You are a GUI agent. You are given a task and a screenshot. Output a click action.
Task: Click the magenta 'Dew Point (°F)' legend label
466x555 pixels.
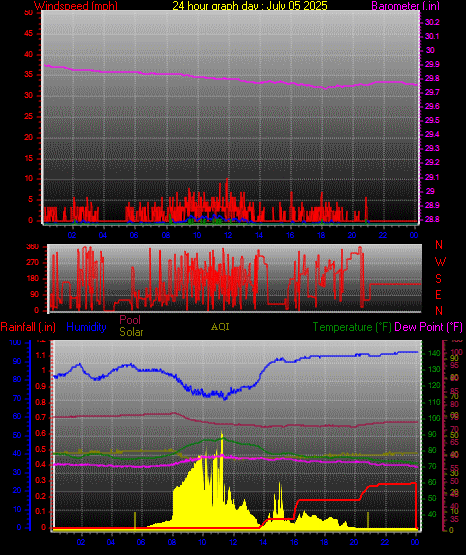[x=428, y=327]
